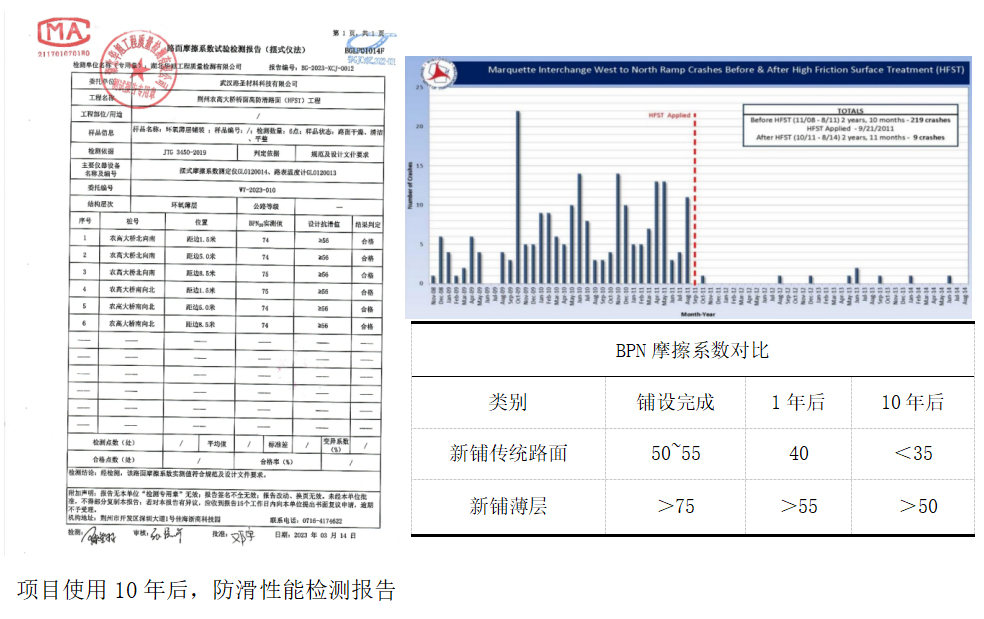The width and height of the screenshot is (984, 619).
Task: Click the commission number WT-2023-010
Action: point(257,190)
